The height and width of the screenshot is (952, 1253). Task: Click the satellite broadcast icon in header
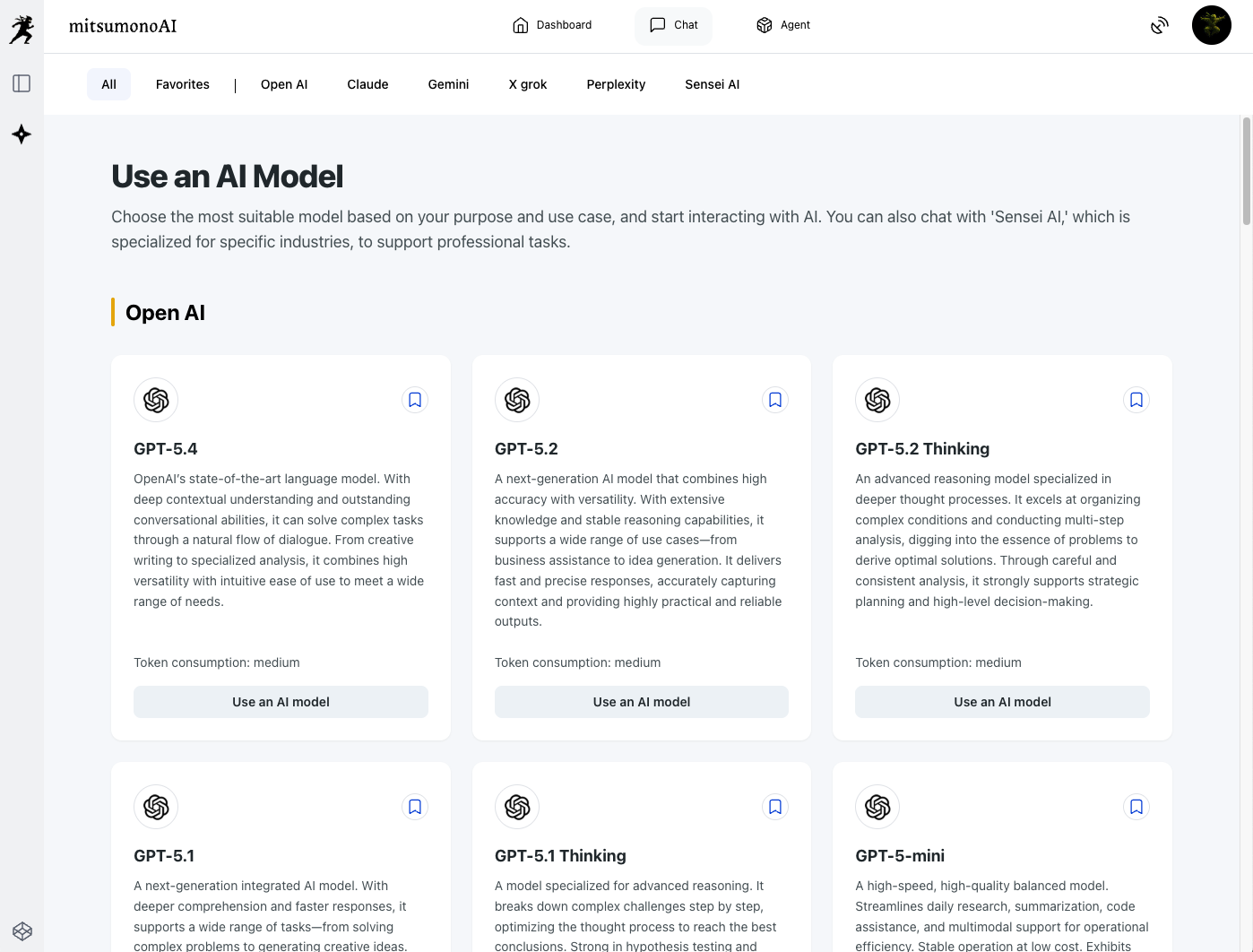[x=1160, y=25]
